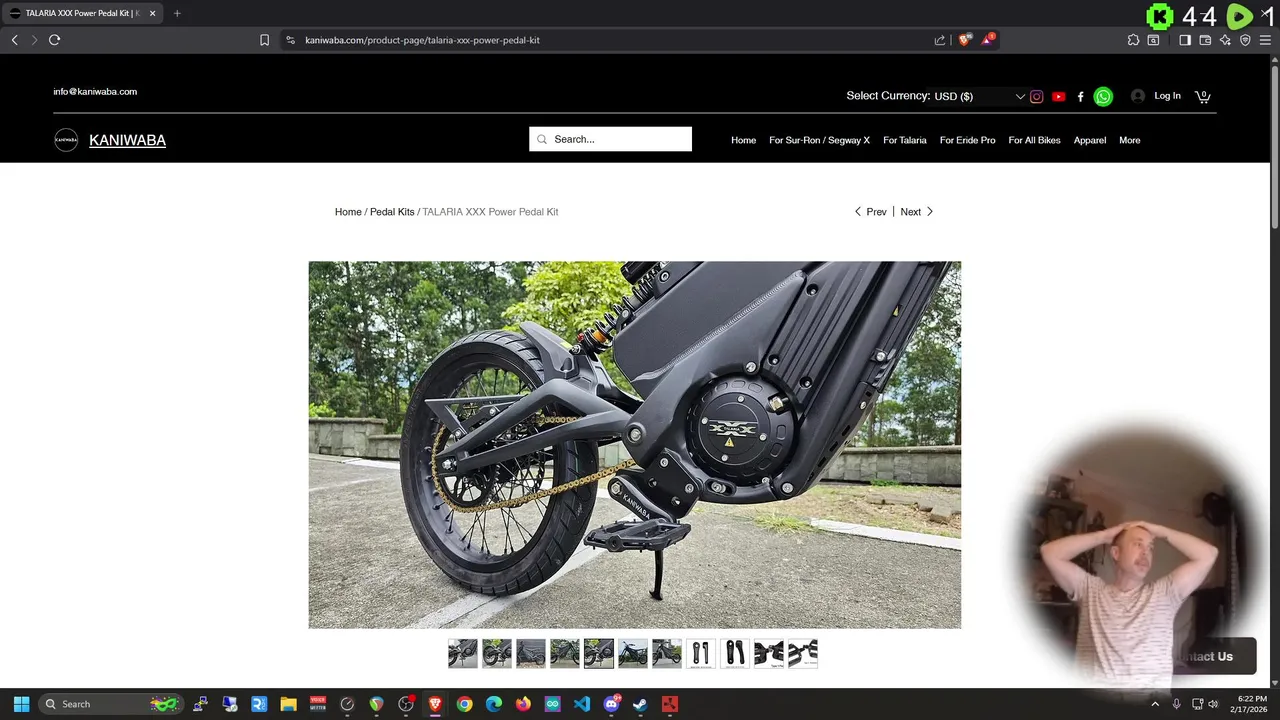Open the More navigation menu
1280x720 pixels.
[1129, 140]
